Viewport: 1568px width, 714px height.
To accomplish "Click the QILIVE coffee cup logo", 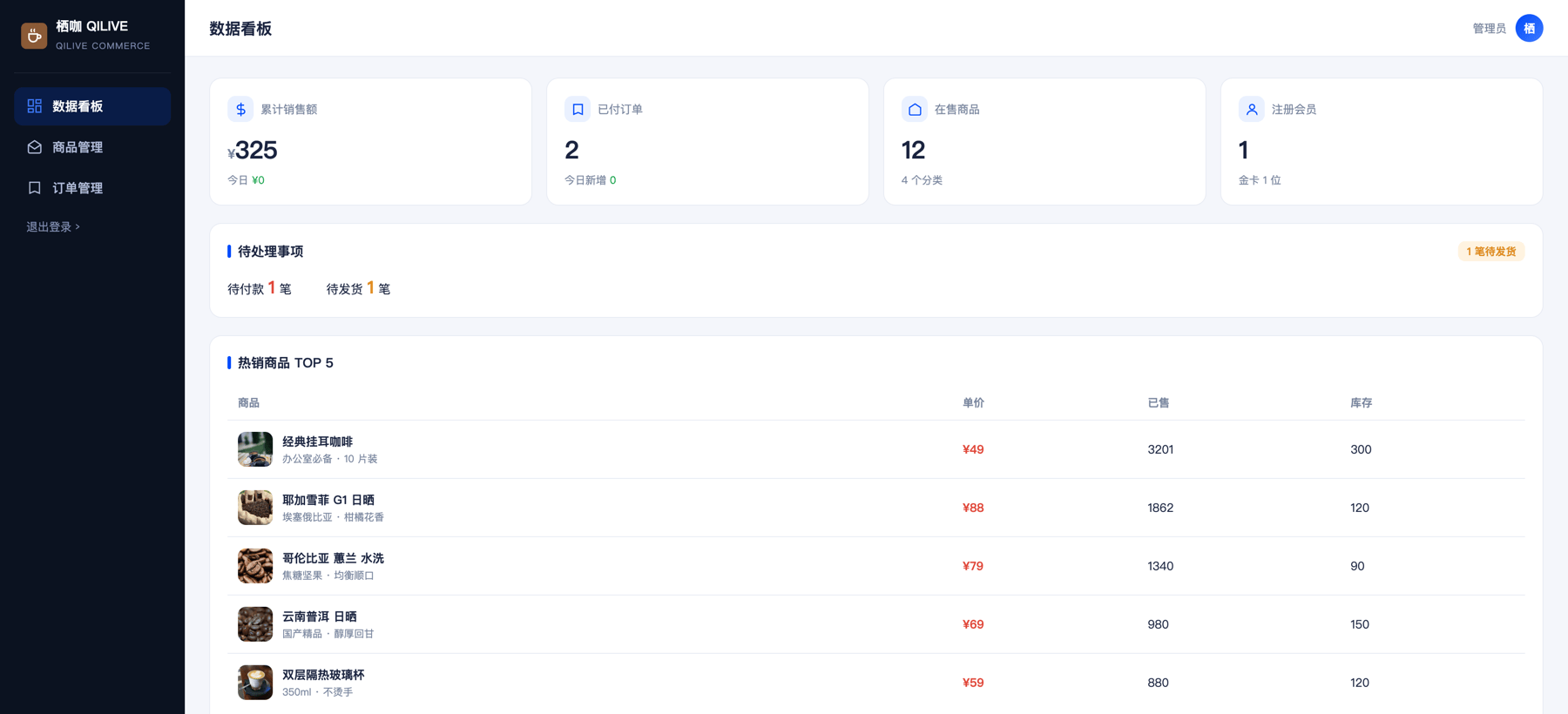I will click(x=34, y=36).
